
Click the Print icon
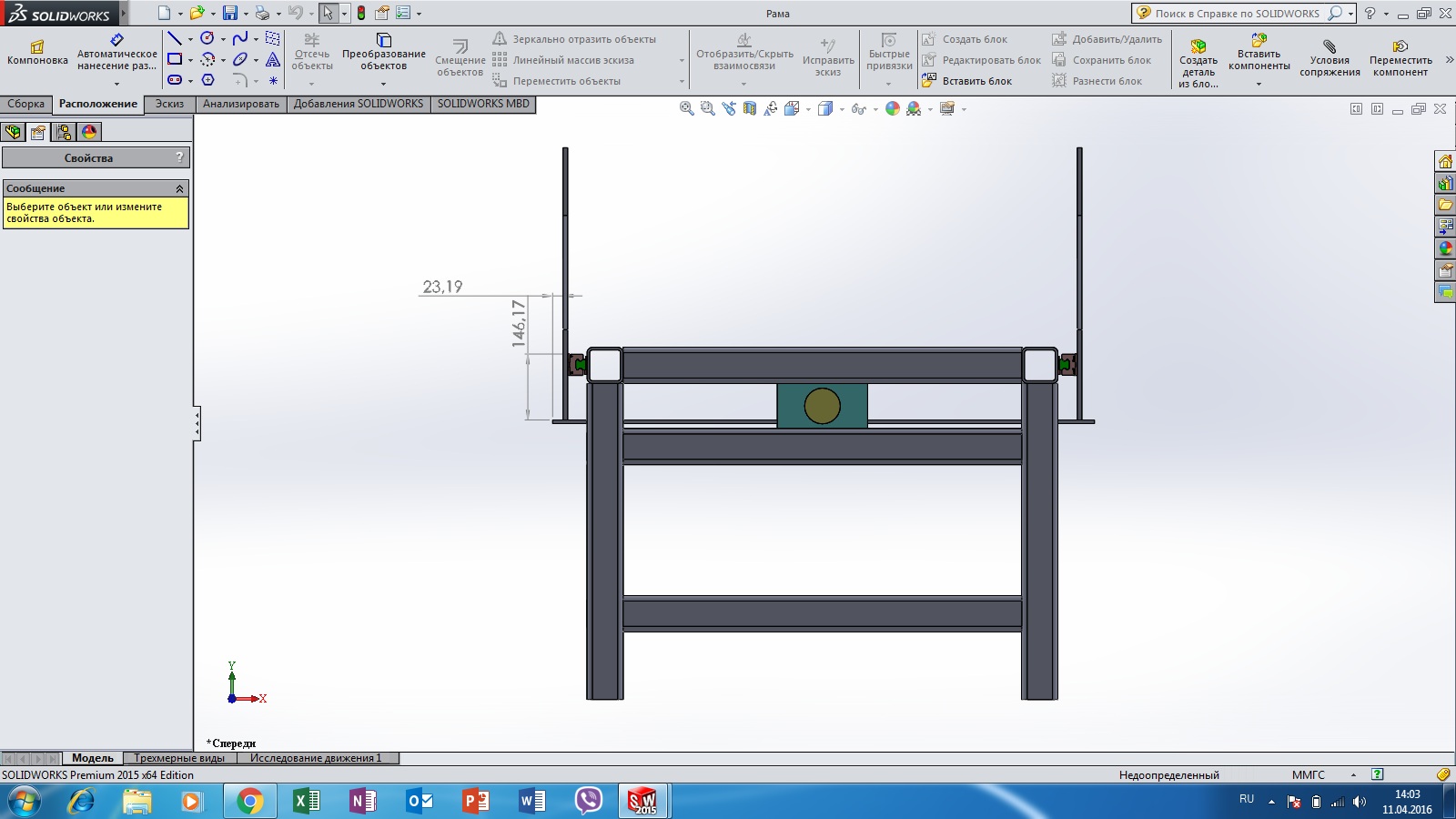[262, 13]
